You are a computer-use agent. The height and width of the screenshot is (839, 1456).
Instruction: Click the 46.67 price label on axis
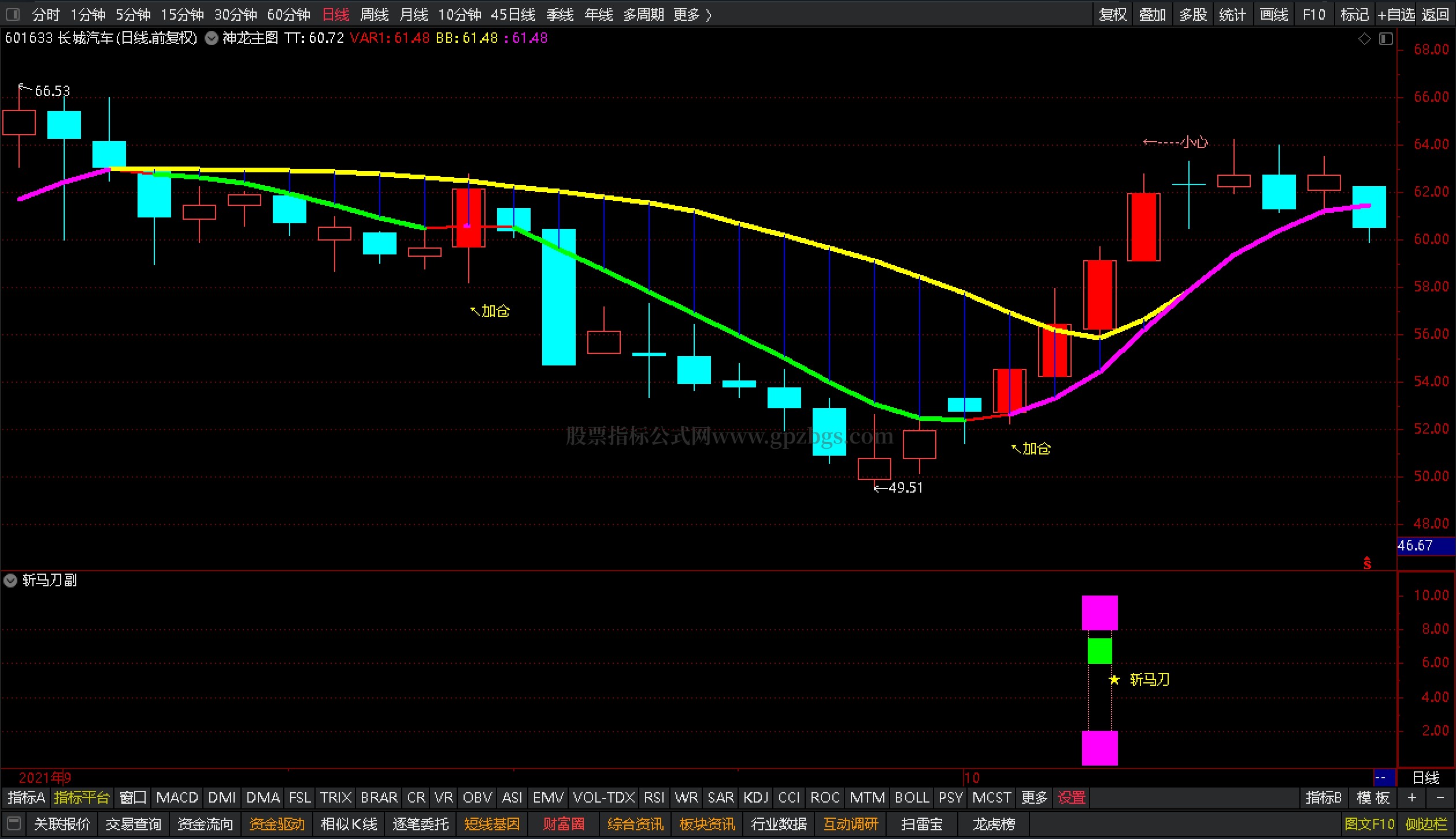coord(1426,545)
